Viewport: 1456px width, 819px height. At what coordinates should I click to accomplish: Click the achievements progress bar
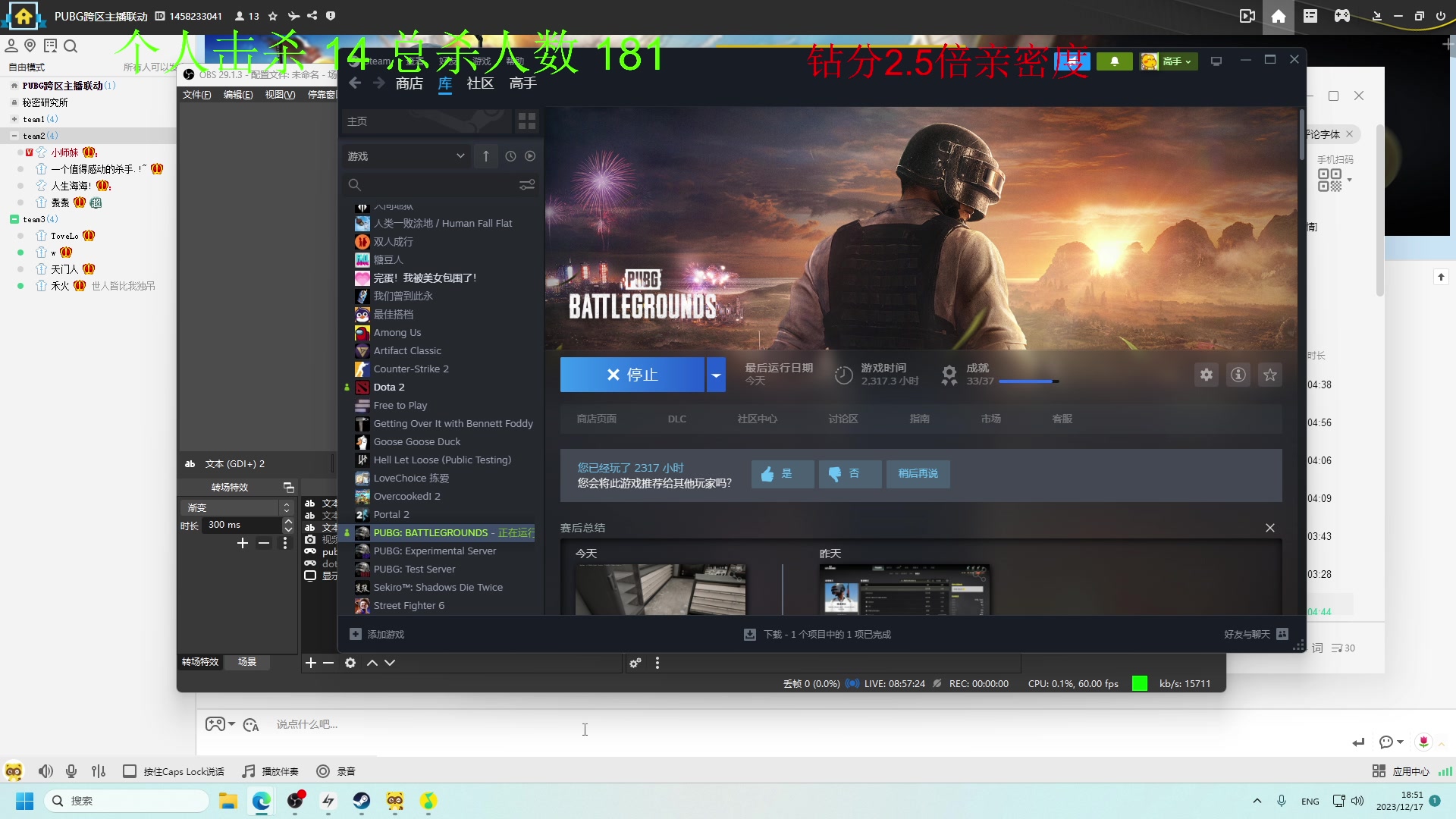[1028, 381]
